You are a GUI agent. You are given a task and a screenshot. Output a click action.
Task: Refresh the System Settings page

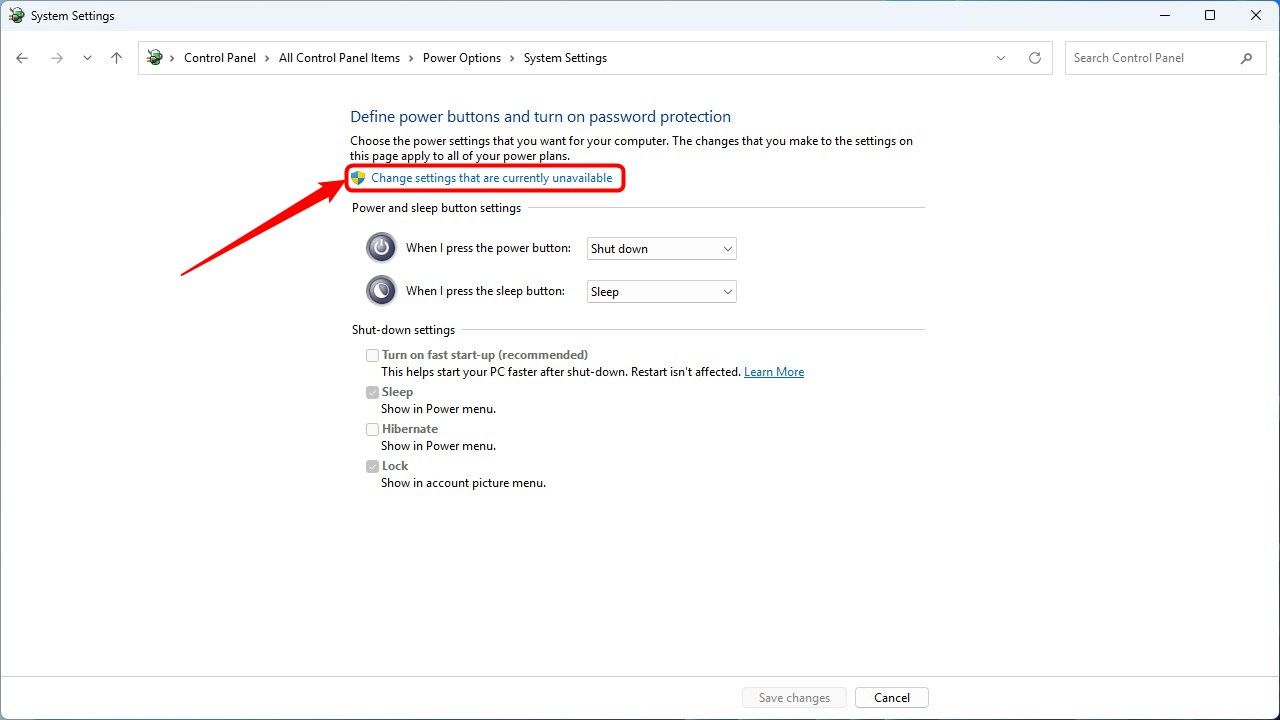(1035, 58)
